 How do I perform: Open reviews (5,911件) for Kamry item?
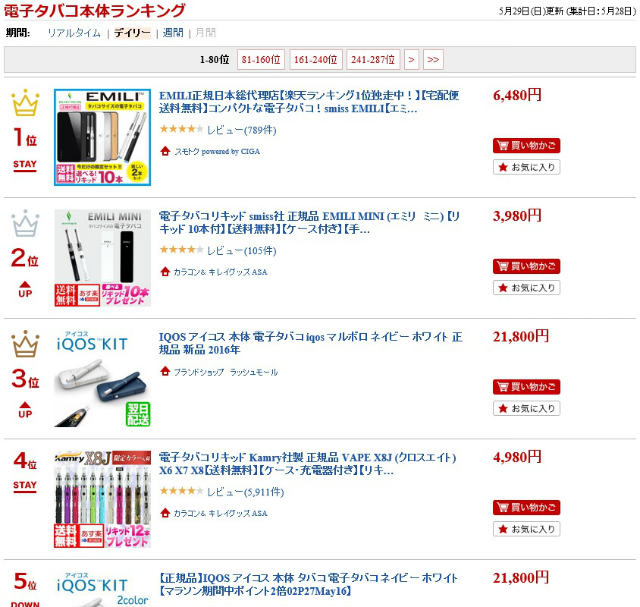pyautogui.click(x=245, y=492)
